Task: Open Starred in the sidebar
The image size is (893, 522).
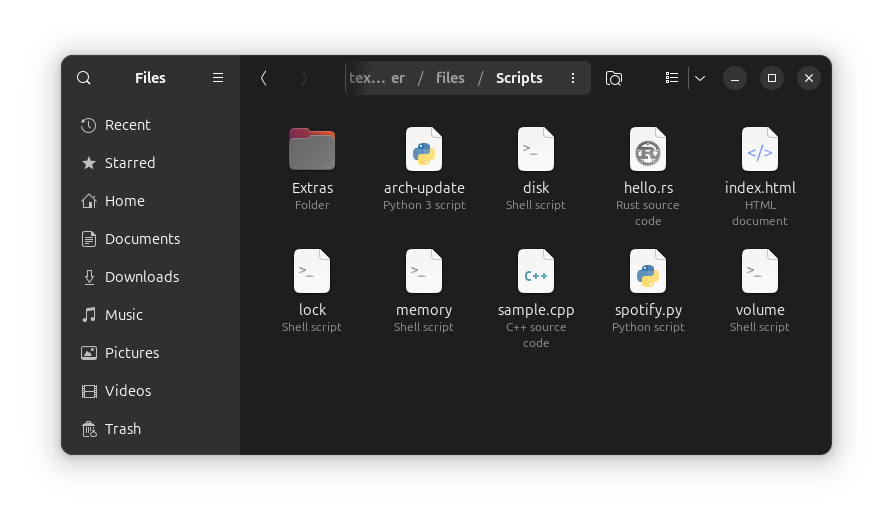Action: (129, 163)
